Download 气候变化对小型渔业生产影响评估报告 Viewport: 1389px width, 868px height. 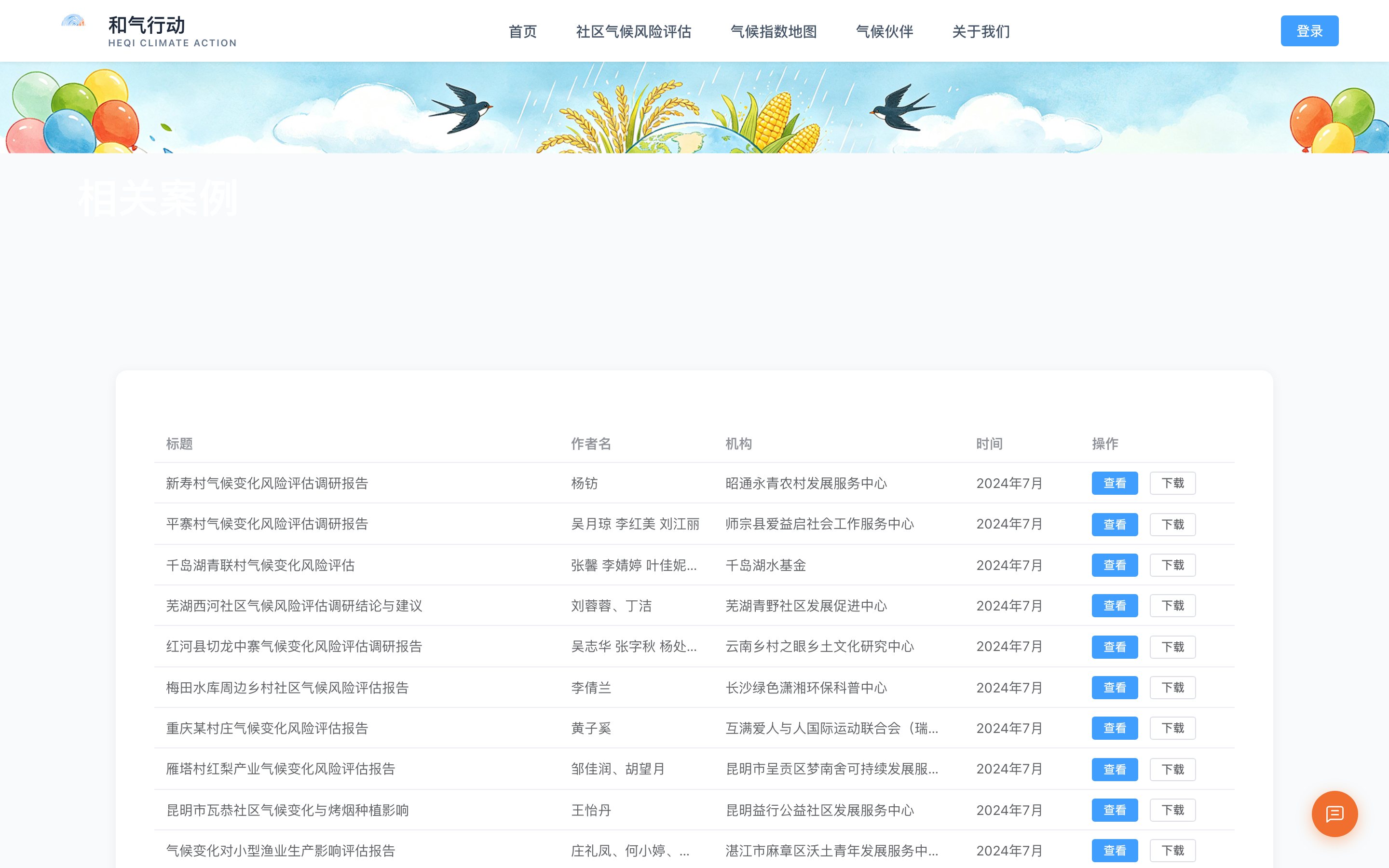[1172, 851]
